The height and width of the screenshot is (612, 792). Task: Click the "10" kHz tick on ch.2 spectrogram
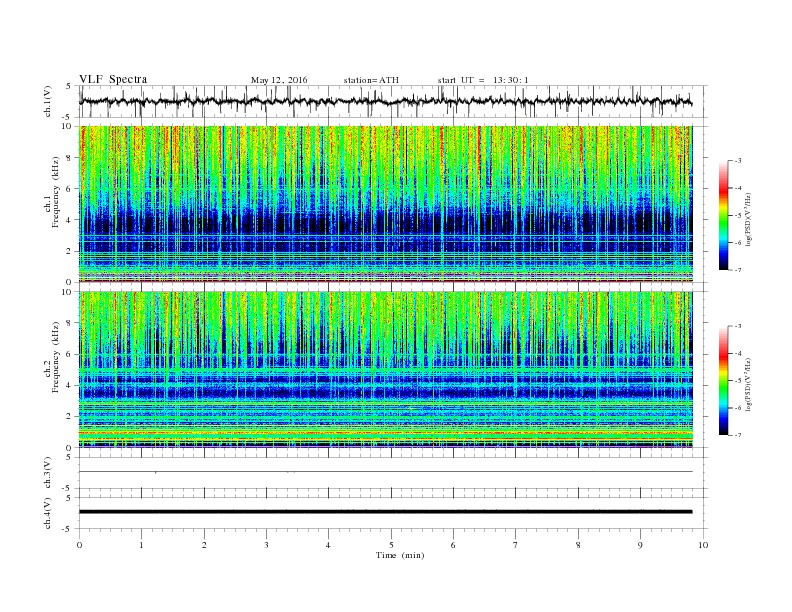[67, 292]
